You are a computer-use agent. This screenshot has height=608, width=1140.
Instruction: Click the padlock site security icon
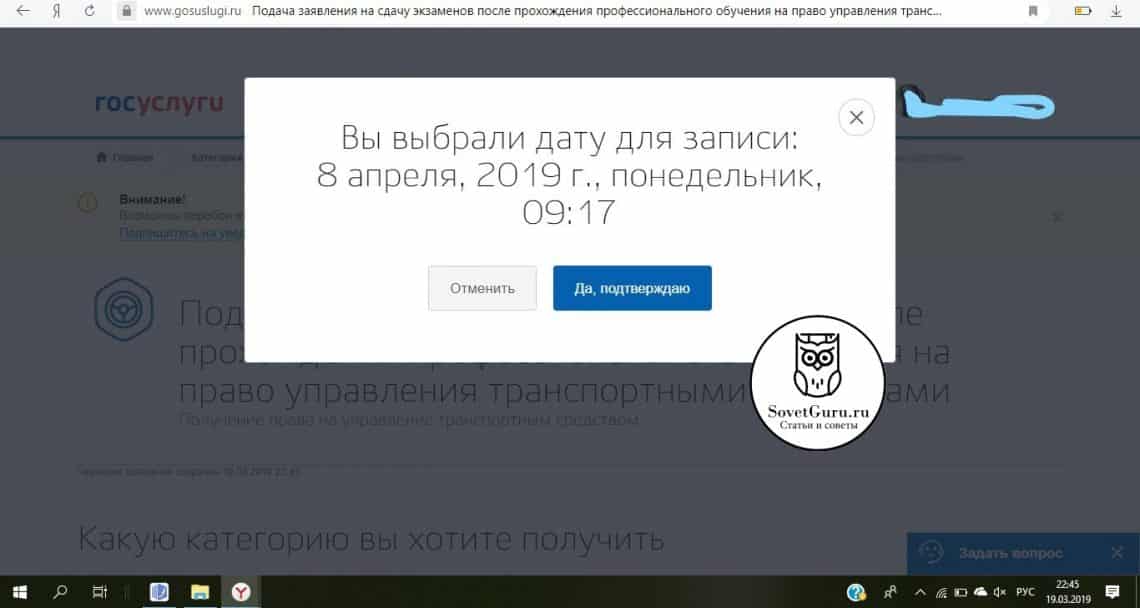point(126,12)
